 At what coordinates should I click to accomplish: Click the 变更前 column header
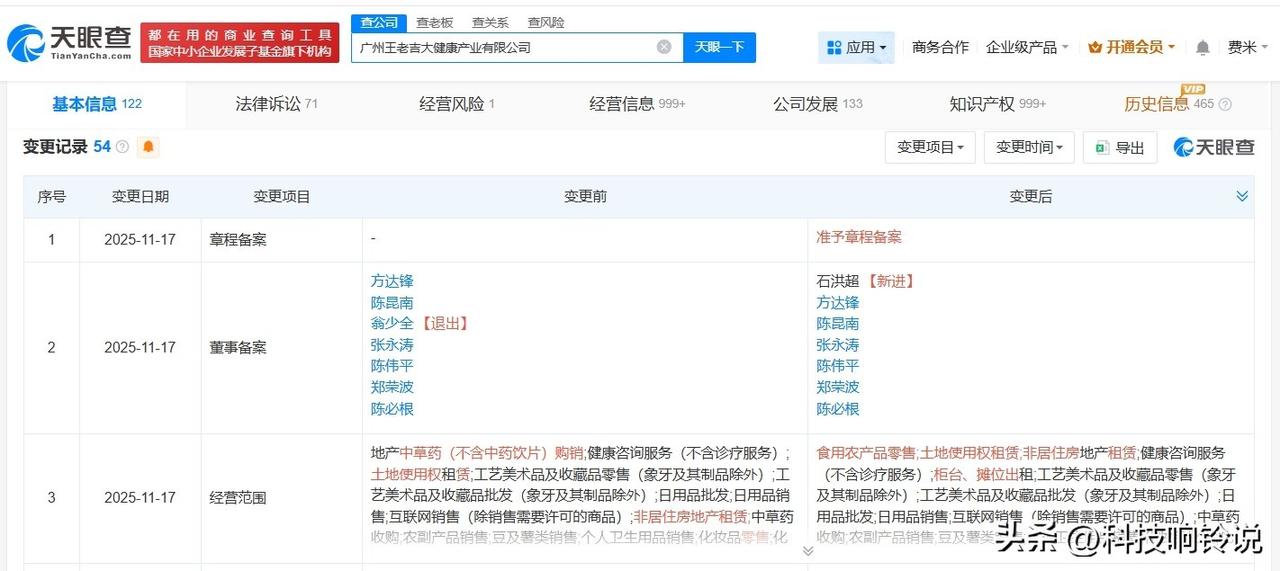[x=585, y=197]
